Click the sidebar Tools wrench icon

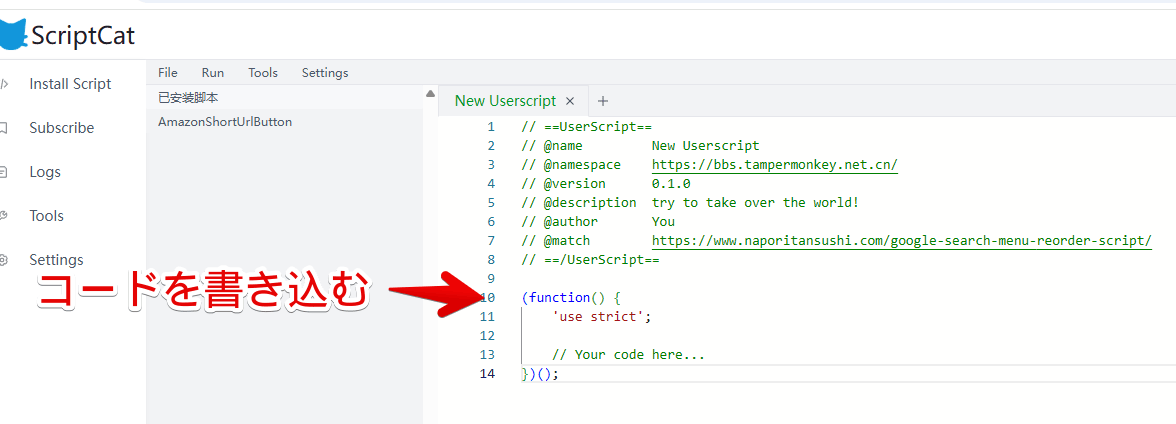4,216
